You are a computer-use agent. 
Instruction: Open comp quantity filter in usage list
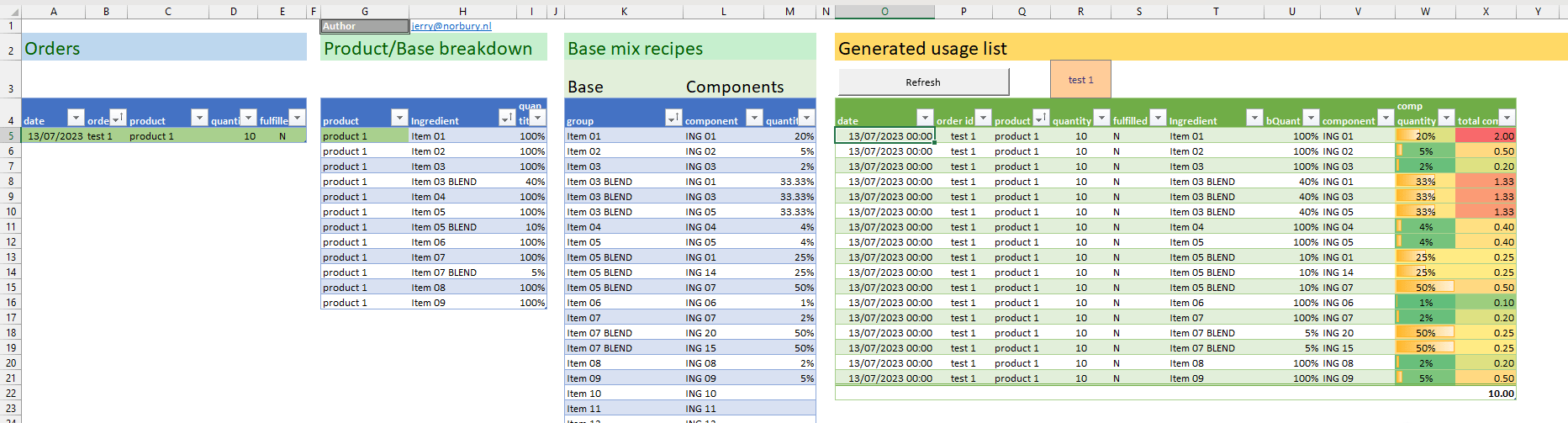point(1446,118)
